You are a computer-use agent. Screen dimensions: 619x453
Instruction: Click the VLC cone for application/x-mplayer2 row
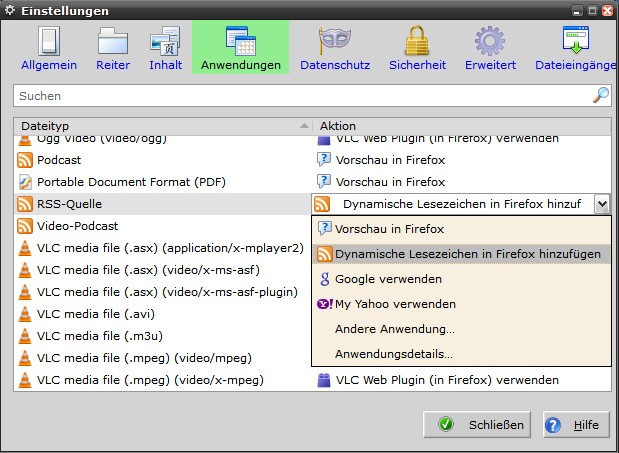25,248
